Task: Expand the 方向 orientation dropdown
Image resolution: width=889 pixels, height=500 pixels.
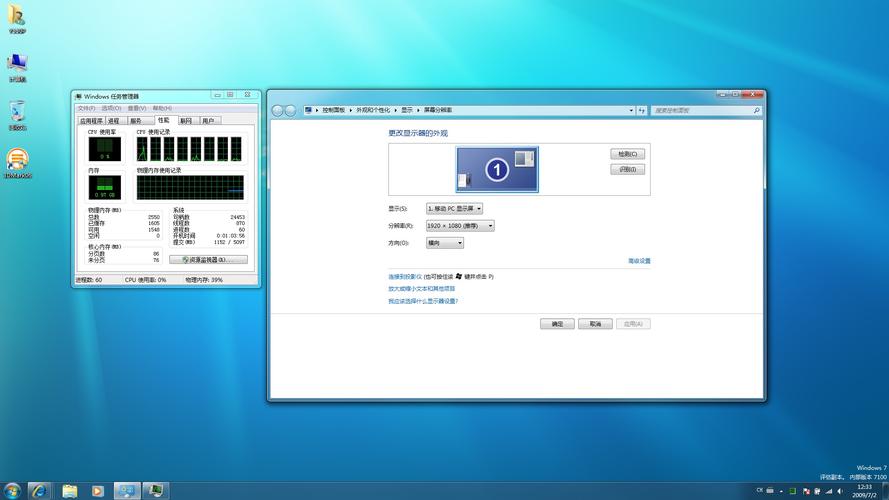Action: coord(445,243)
